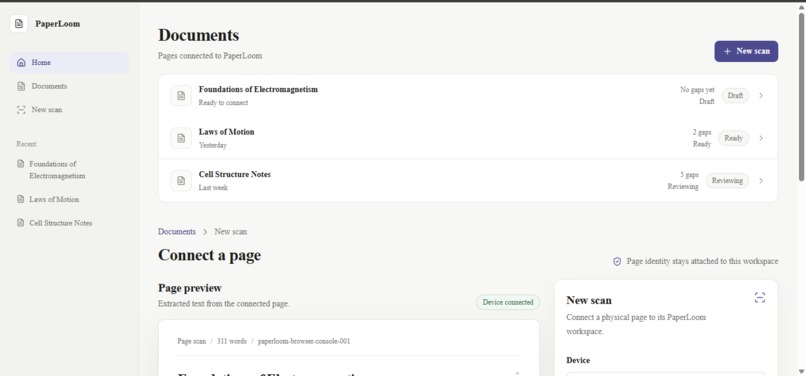Open Laws of Motion via its chevron
Screen dimensions: 806x376
click(x=761, y=138)
